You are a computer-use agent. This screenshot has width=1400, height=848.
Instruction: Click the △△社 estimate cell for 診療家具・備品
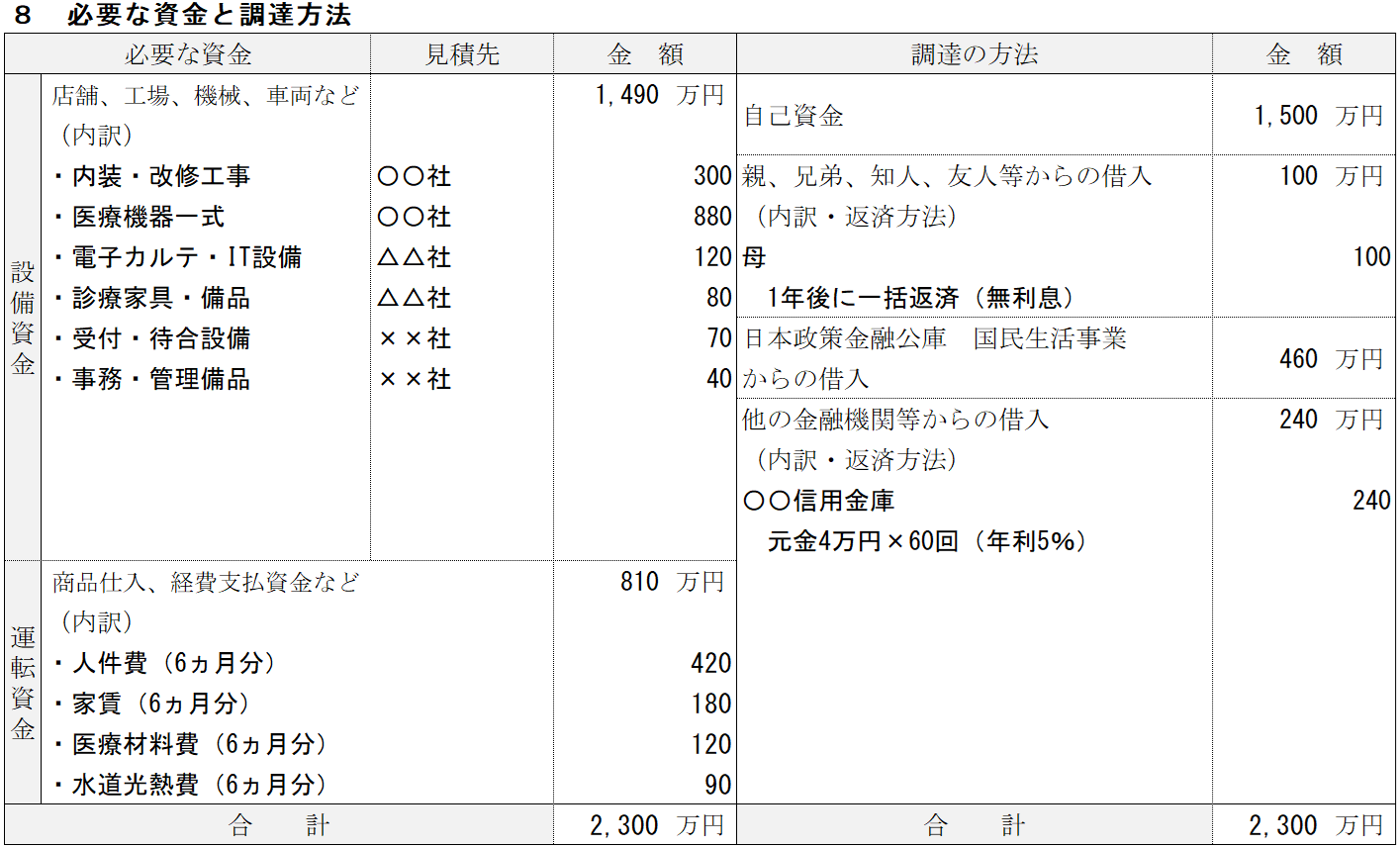tap(415, 298)
